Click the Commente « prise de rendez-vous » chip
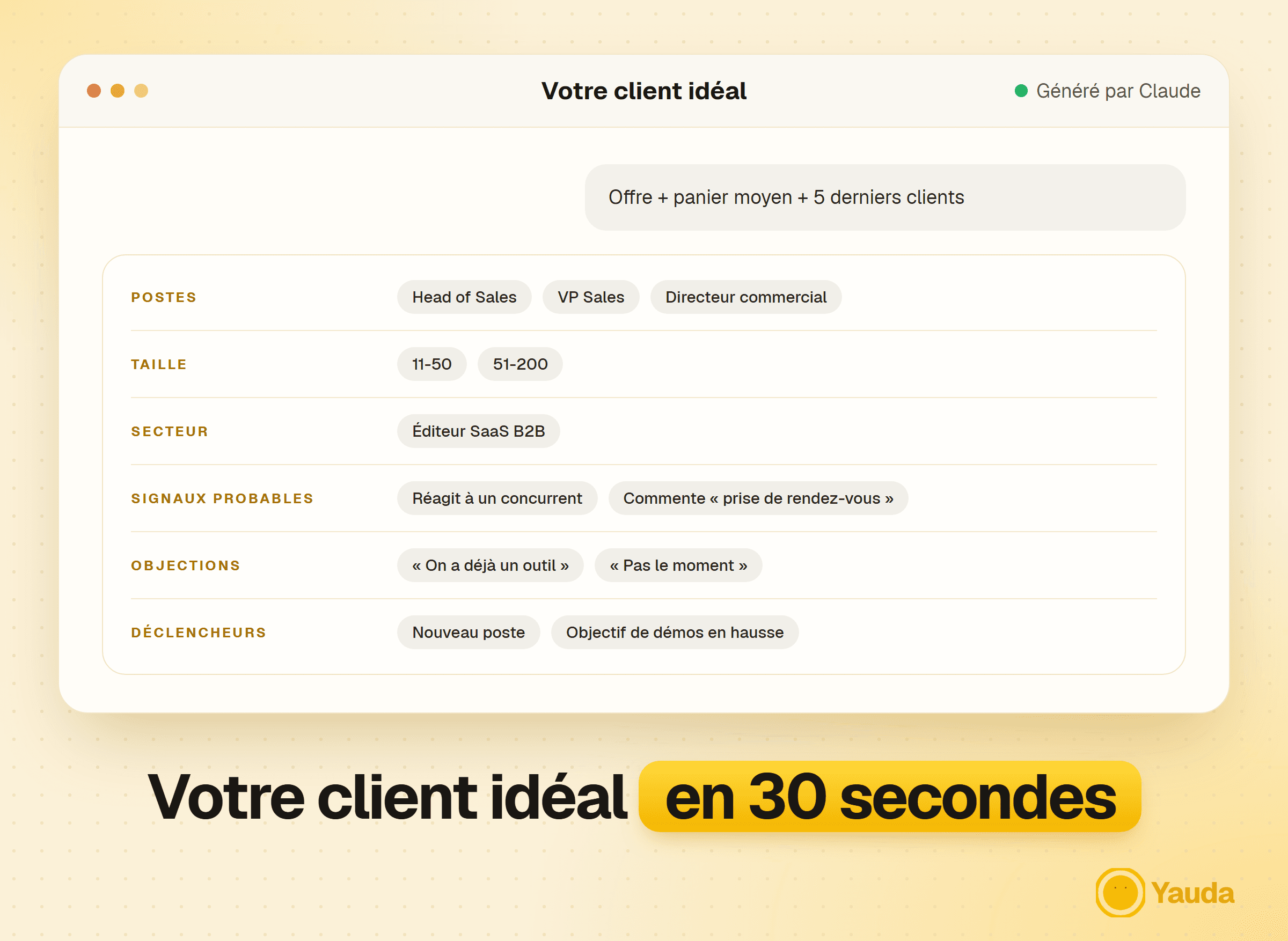The height and width of the screenshot is (941, 1288). (758, 498)
